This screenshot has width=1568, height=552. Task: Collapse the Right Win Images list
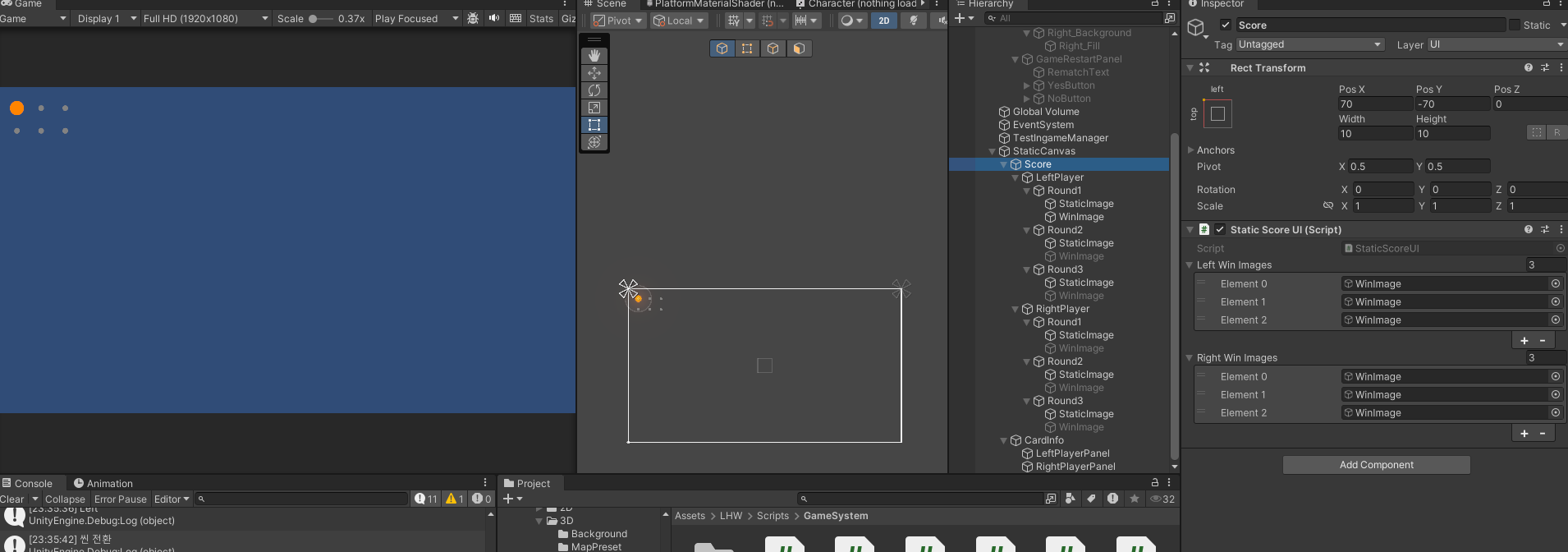coord(1190,358)
